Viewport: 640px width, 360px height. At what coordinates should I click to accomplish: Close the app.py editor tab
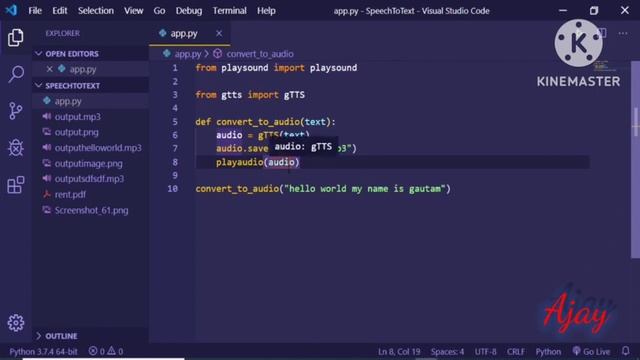(219, 33)
